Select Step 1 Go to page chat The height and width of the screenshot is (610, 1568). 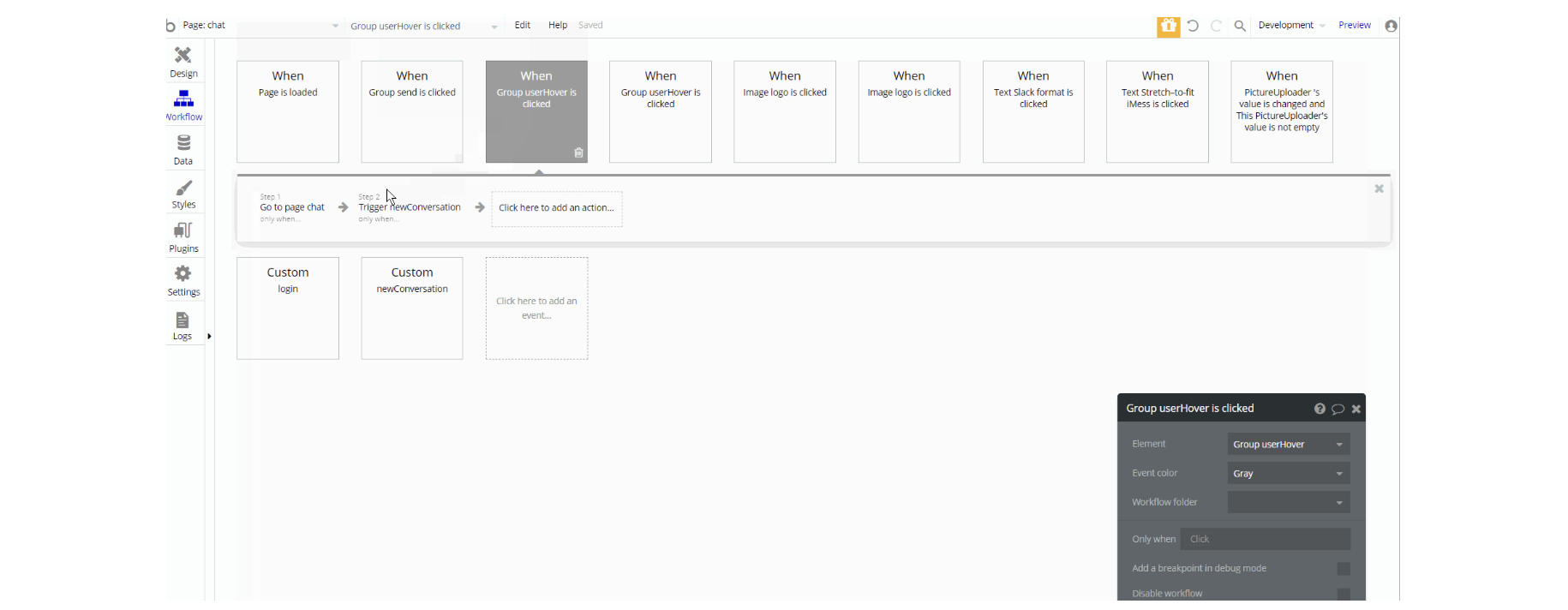point(292,208)
